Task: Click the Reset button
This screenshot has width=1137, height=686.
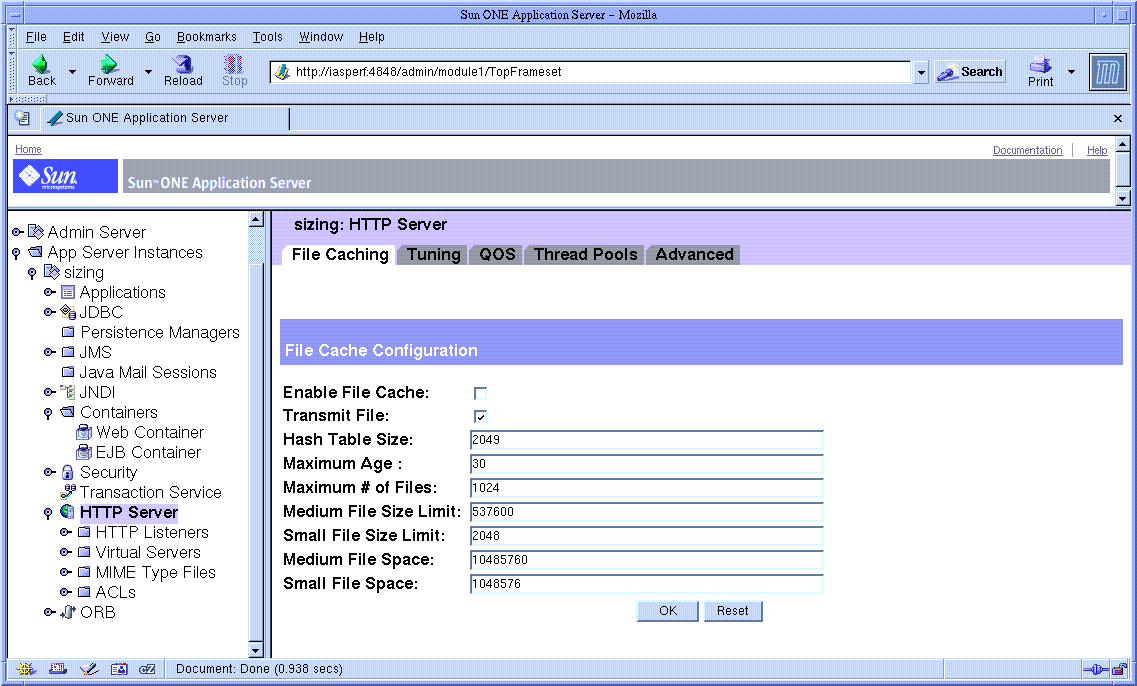Action: [x=732, y=611]
